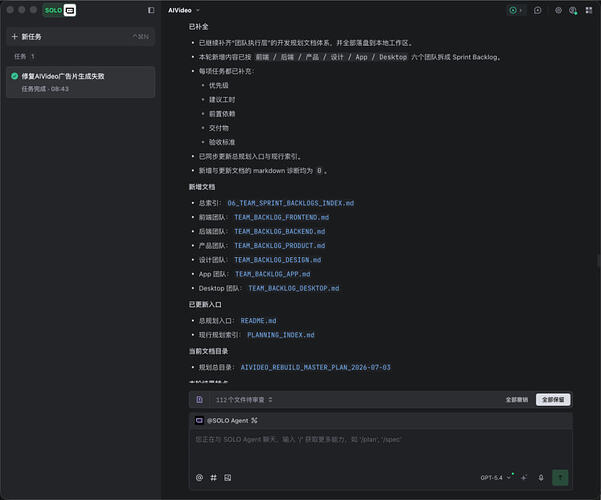Open the AIVideo project dropdown
The height and width of the screenshot is (500, 601).
(x=184, y=10)
